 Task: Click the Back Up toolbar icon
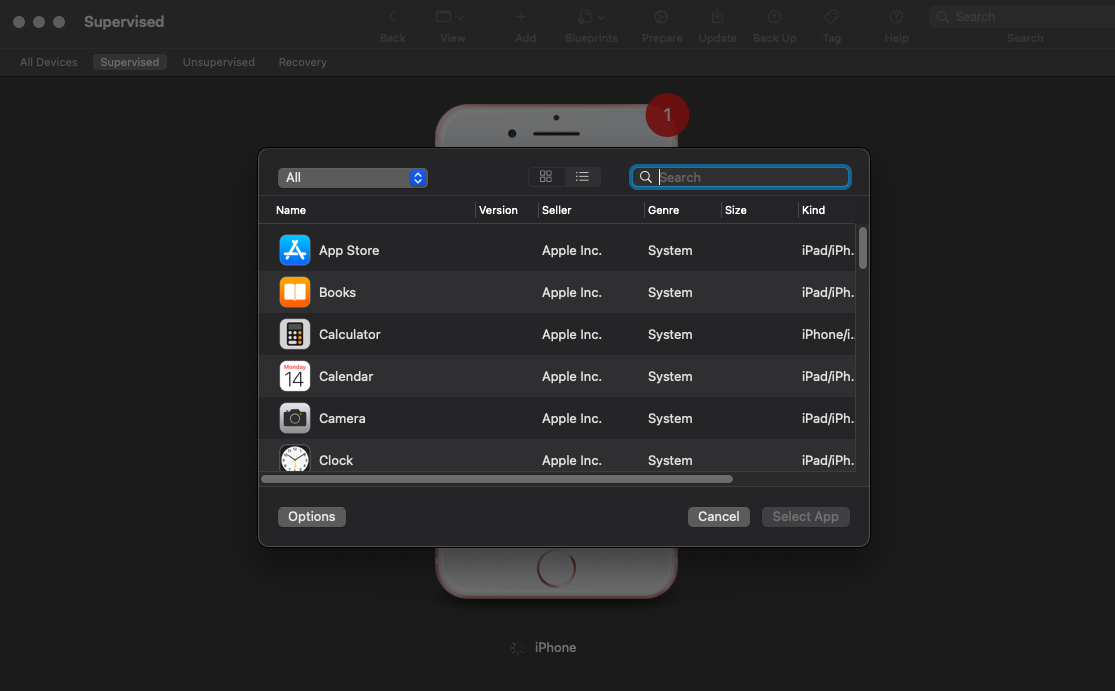click(774, 17)
